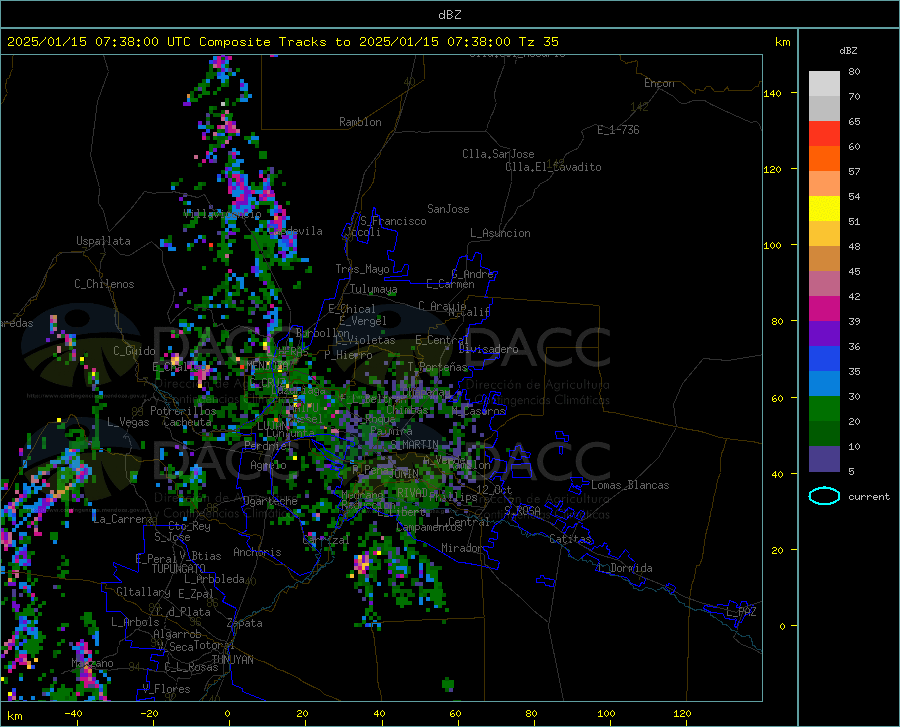This screenshot has height=727, width=900.
Task: Click the blue 35-36 dBZ swatch
Action: point(824,359)
